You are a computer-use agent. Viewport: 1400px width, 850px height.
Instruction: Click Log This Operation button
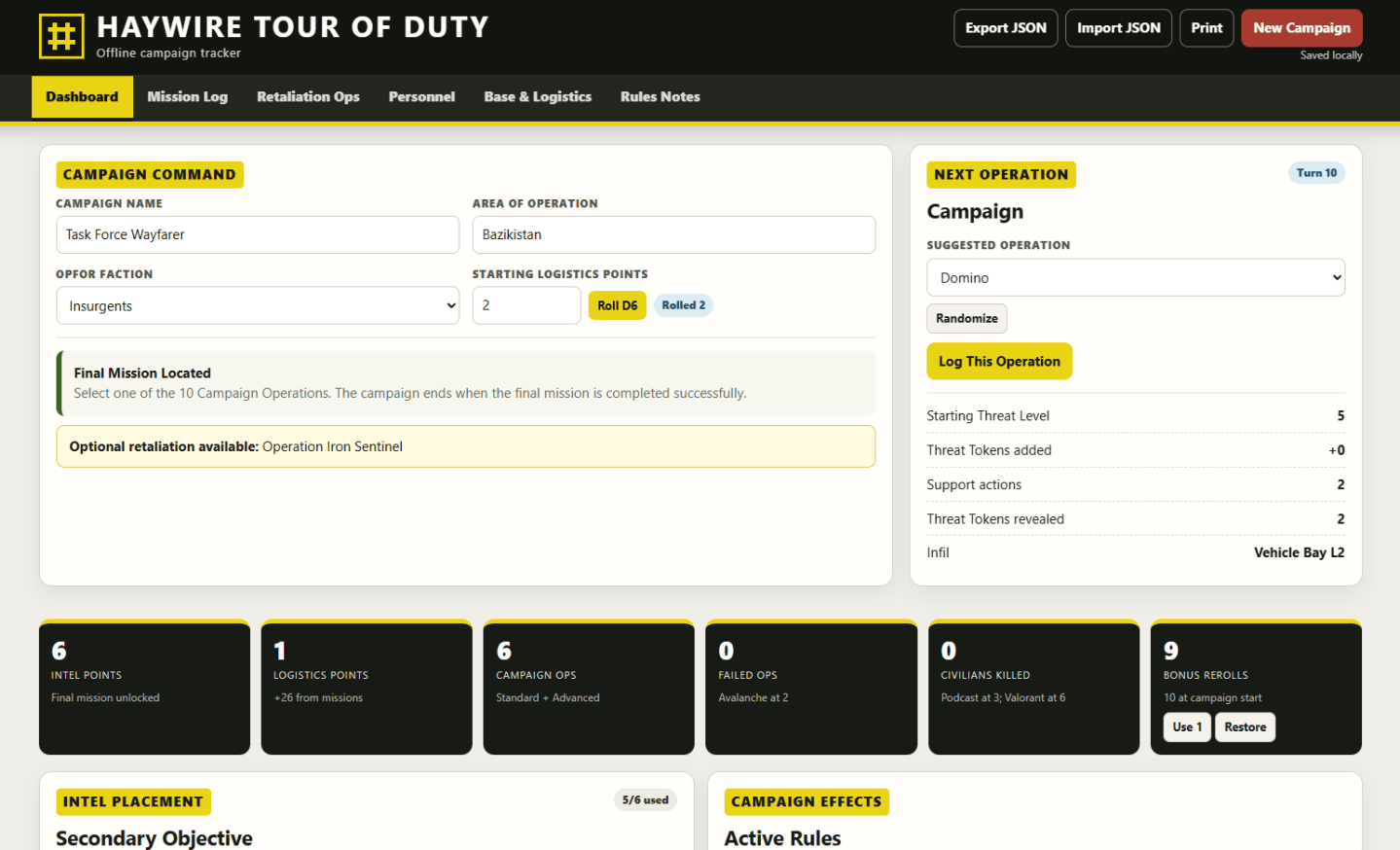(x=999, y=361)
